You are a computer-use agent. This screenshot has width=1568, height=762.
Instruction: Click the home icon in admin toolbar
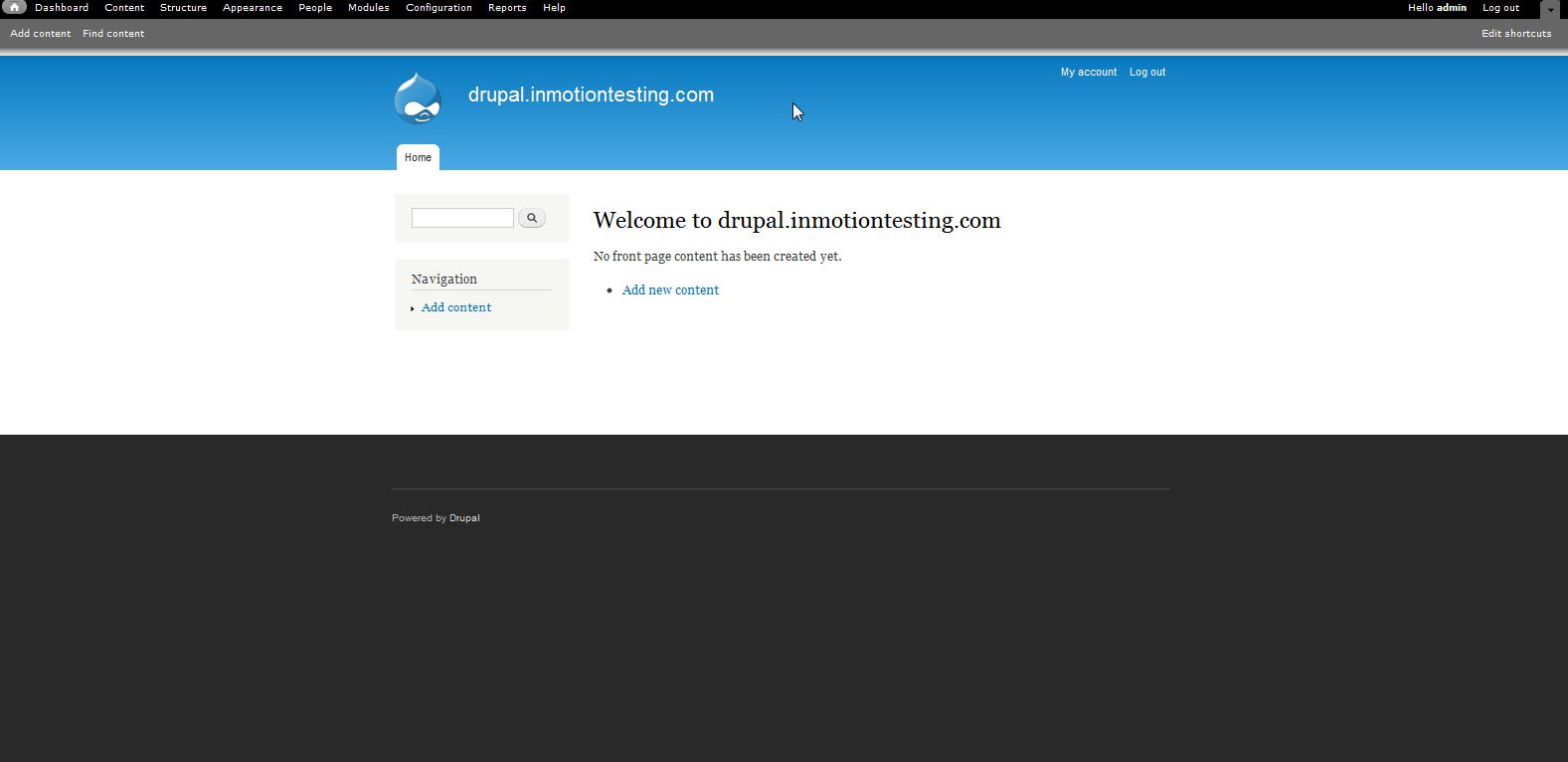click(14, 8)
